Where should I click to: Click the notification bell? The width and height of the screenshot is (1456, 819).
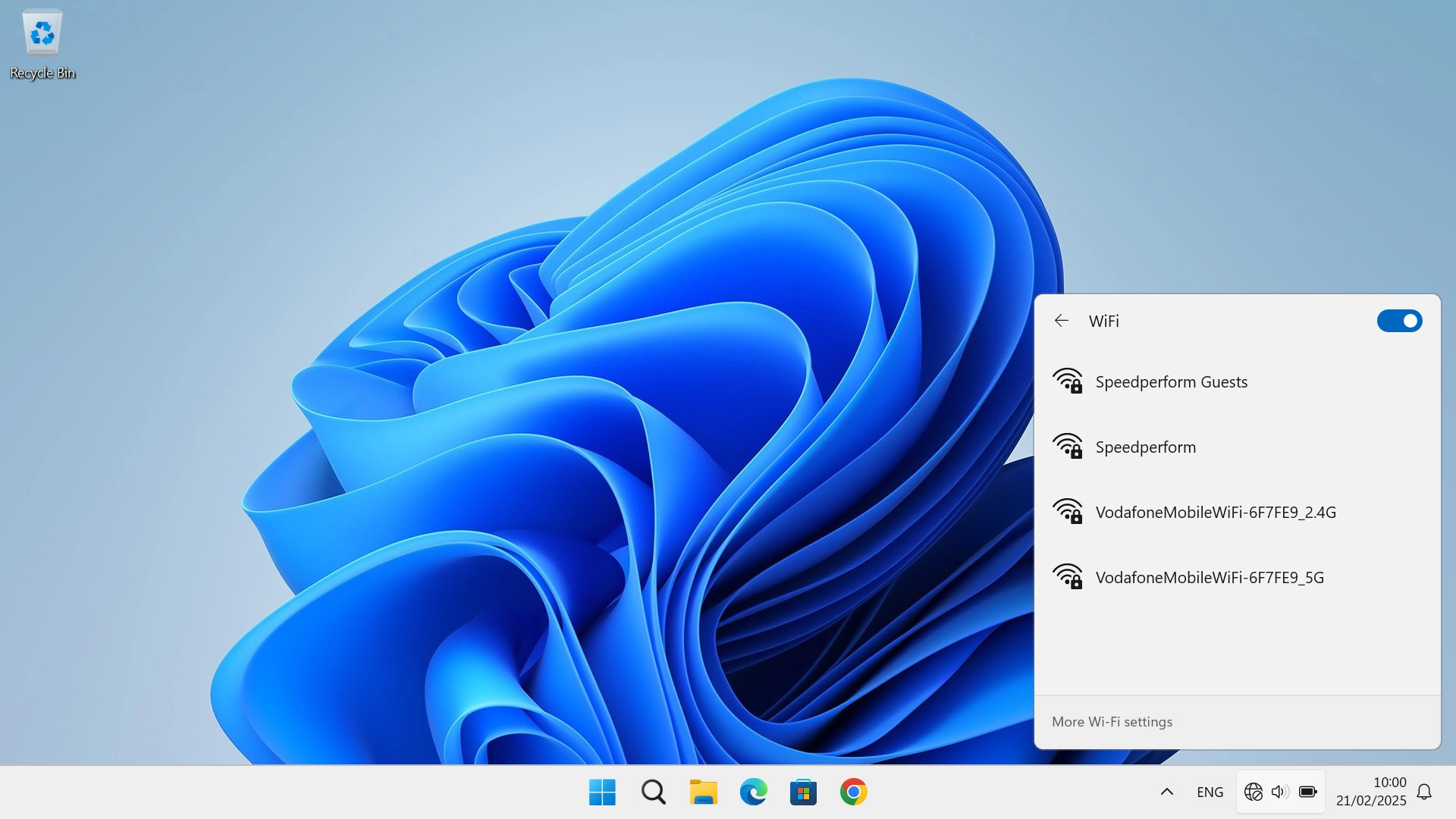tap(1424, 791)
